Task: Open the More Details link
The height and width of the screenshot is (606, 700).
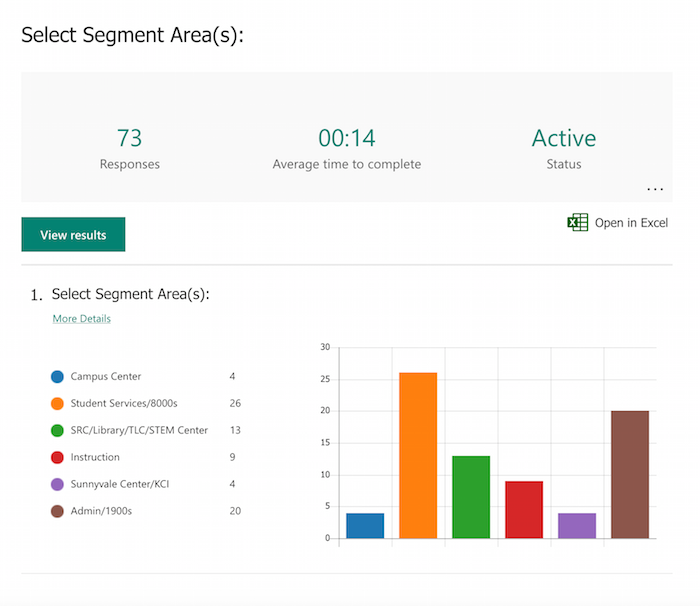Action: click(x=82, y=319)
